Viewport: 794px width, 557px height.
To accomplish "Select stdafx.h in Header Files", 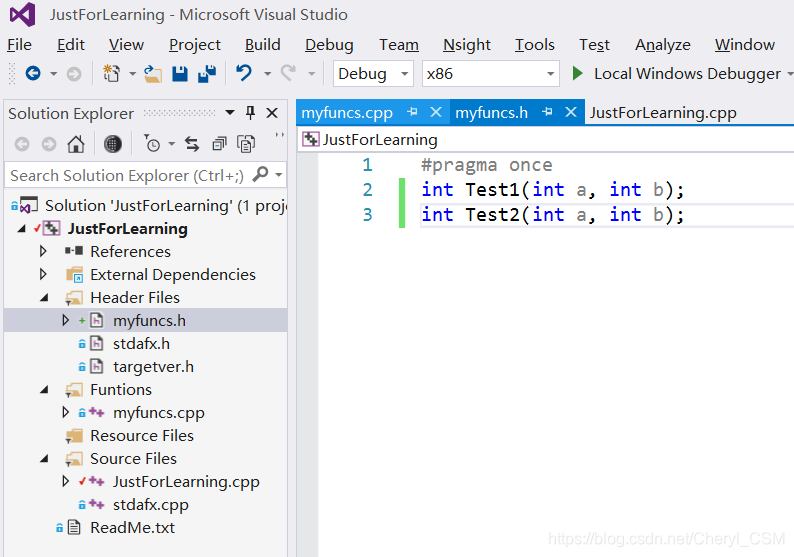I will point(141,343).
